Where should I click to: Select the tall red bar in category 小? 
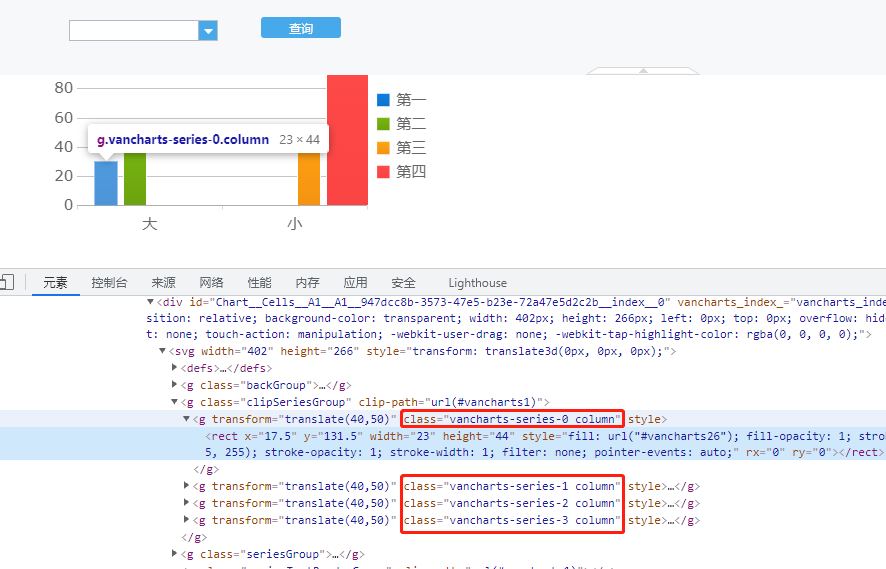(x=348, y=140)
